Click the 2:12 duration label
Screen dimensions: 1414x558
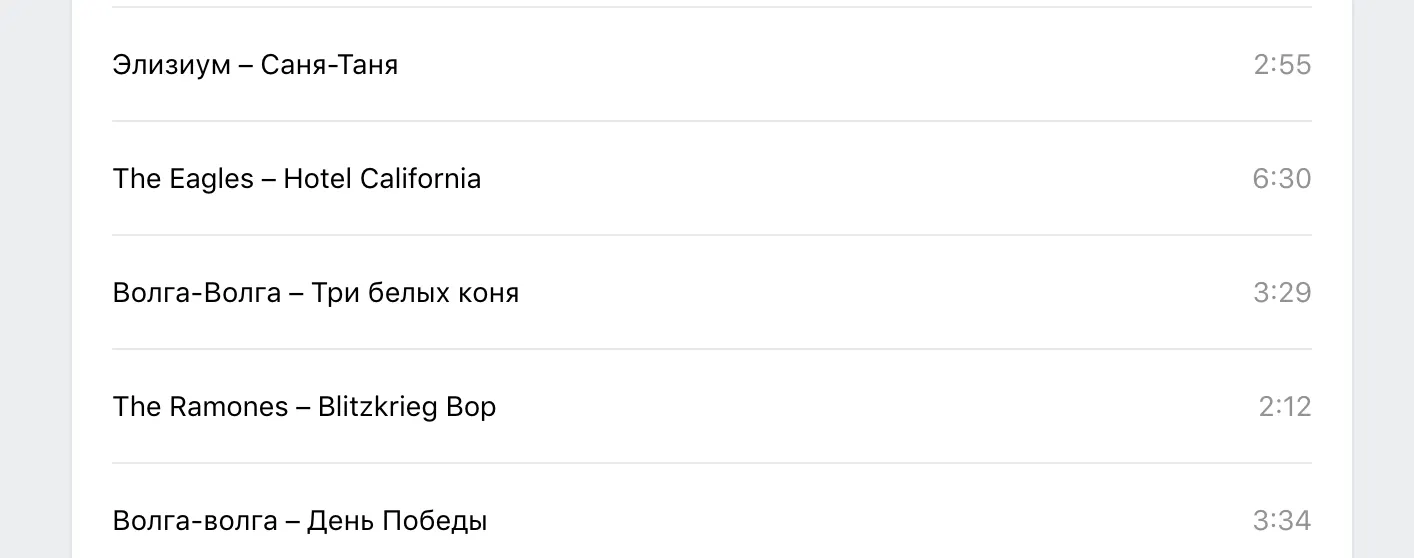tap(1284, 407)
